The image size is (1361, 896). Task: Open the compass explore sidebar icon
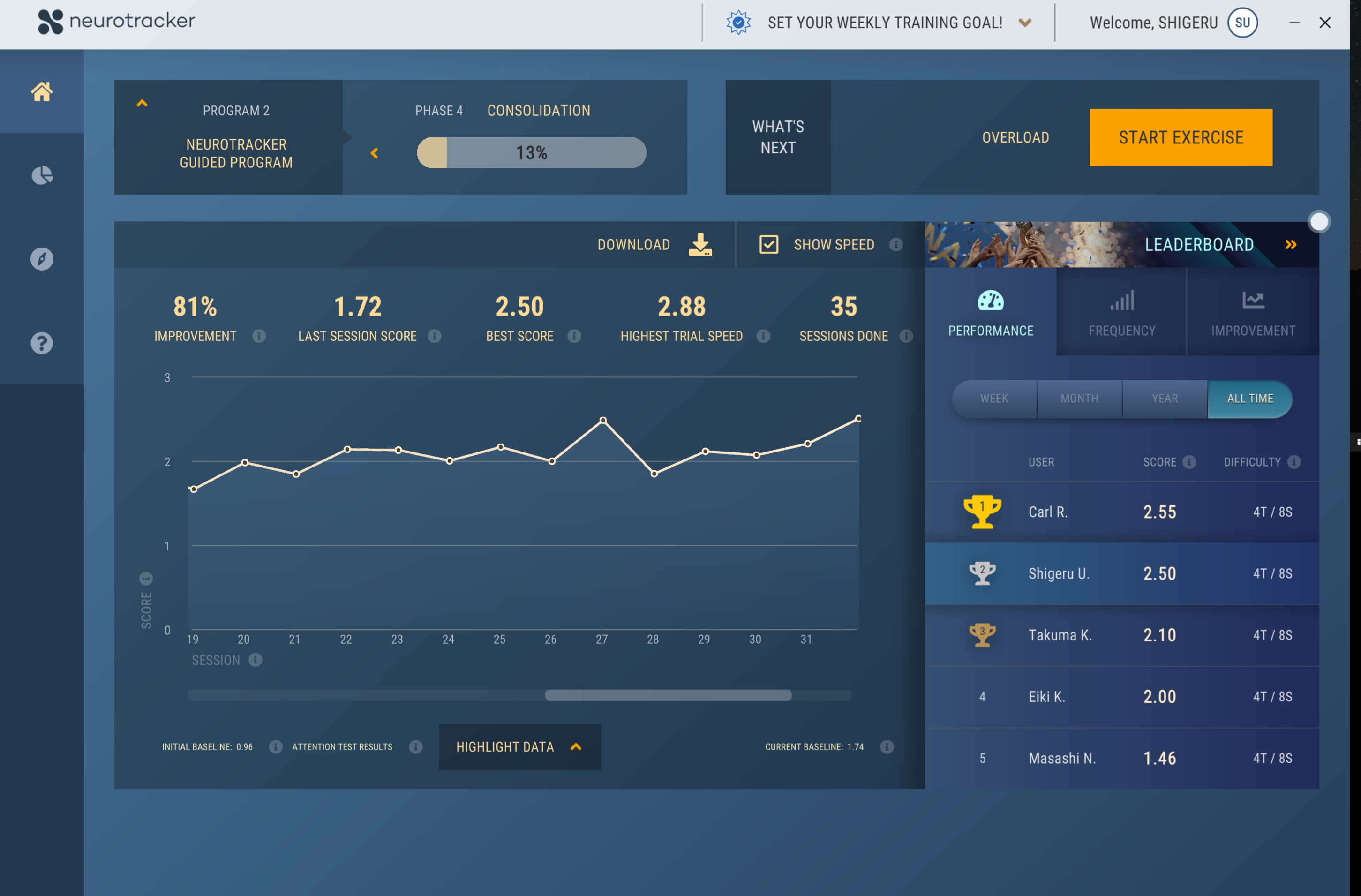pyautogui.click(x=42, y=259)
